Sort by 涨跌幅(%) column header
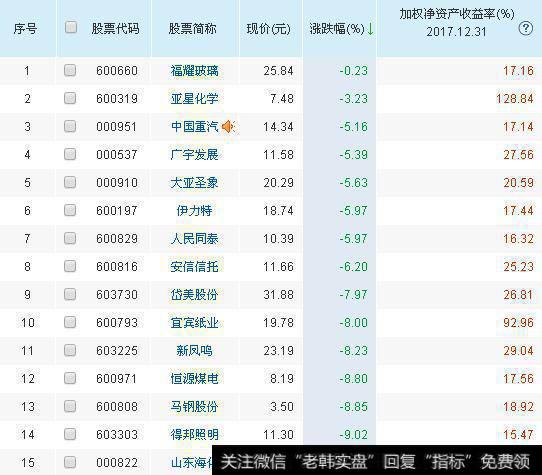The width and height of the screenshot is (542, 475). (x=337, y=29)
